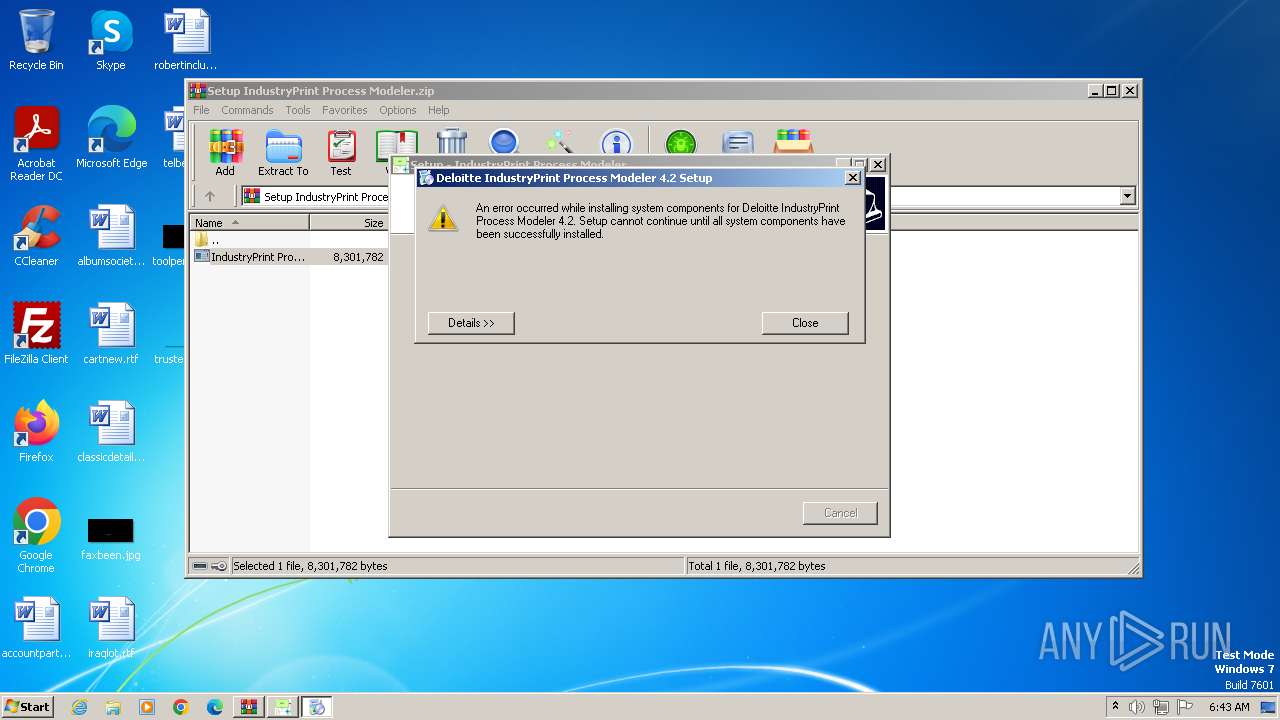The height and width of the screenshot is (720, 1280).
Task: Open Firefox desktop shortcut
Action: pyautogui.click(x=36, y=432)
